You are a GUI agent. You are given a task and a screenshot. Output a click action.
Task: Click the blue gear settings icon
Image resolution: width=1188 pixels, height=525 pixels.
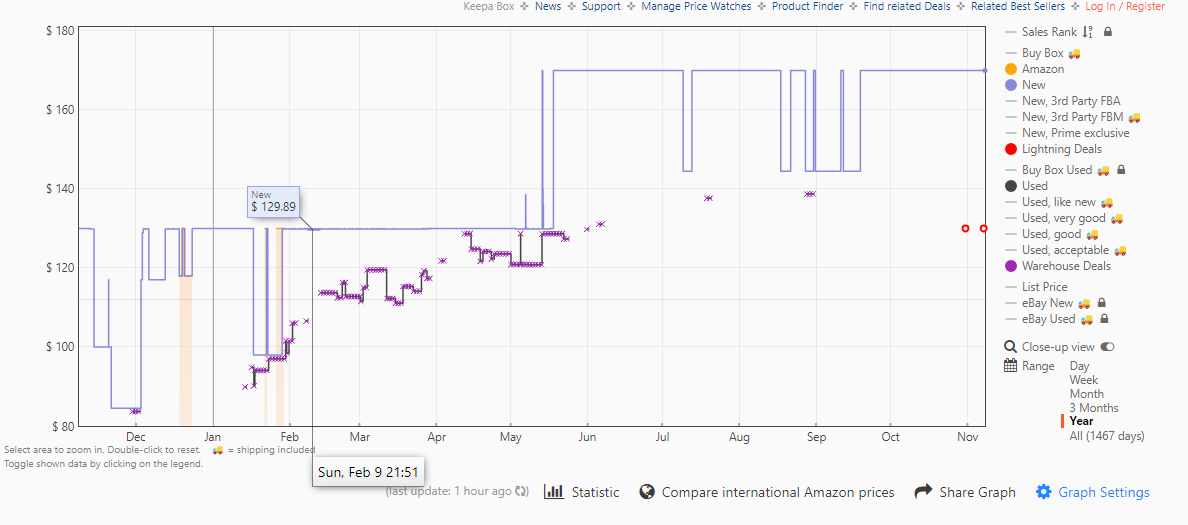1043,492
